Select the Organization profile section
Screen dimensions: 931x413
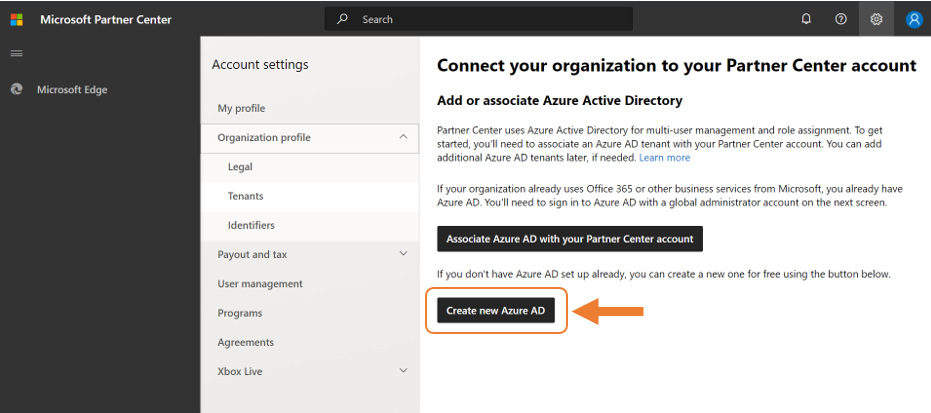click(x=309, y=138)
